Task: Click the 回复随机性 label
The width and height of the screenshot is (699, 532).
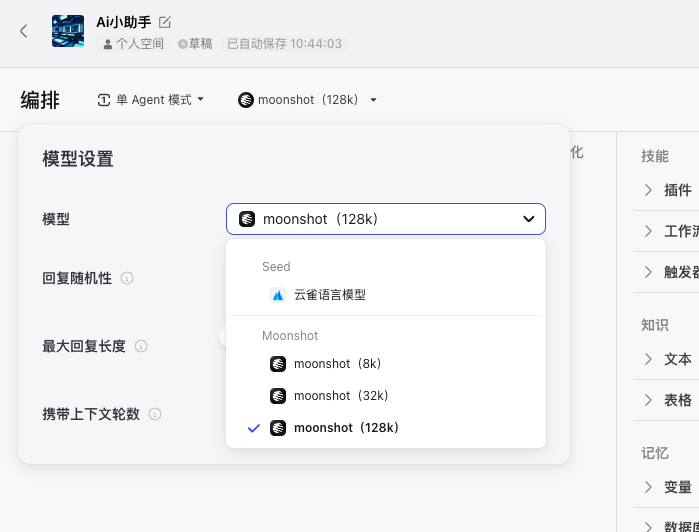Action: click(x=77, y=278)
